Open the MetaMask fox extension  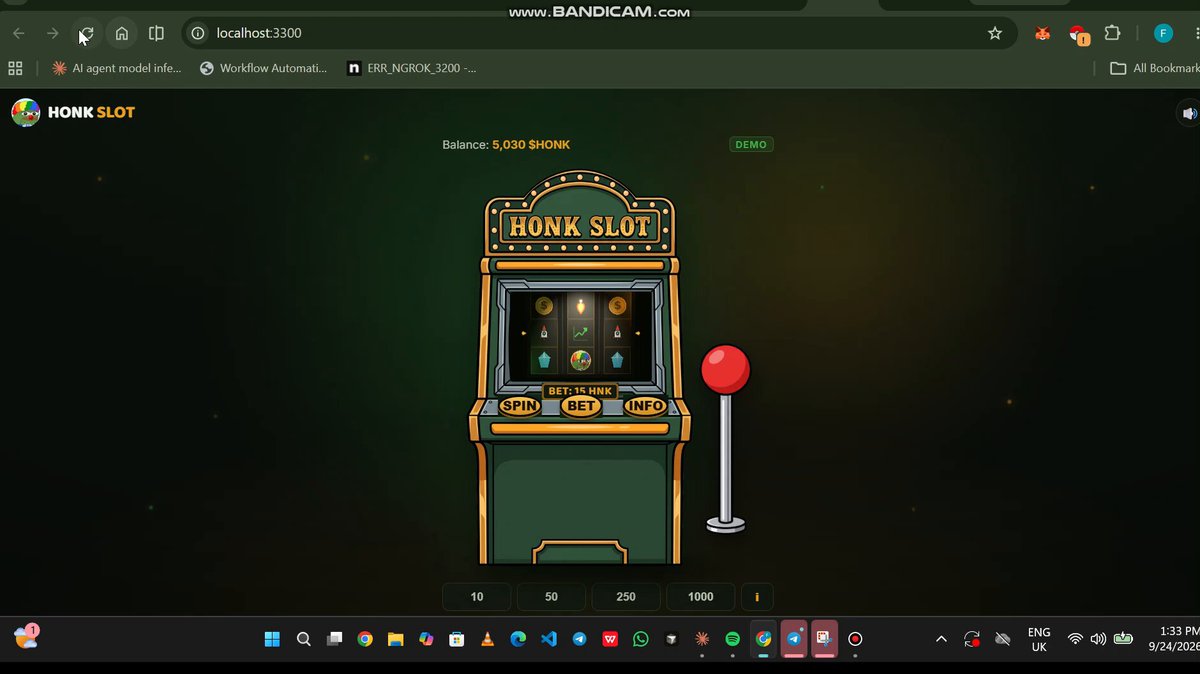click(1043, 33)
